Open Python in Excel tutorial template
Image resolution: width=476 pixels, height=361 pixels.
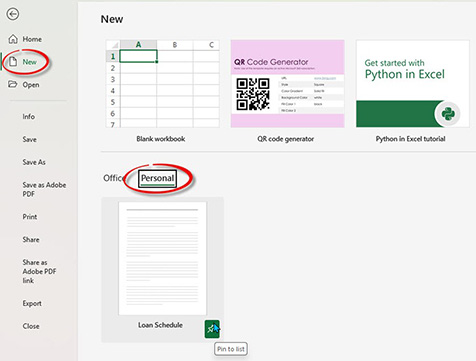413,84
